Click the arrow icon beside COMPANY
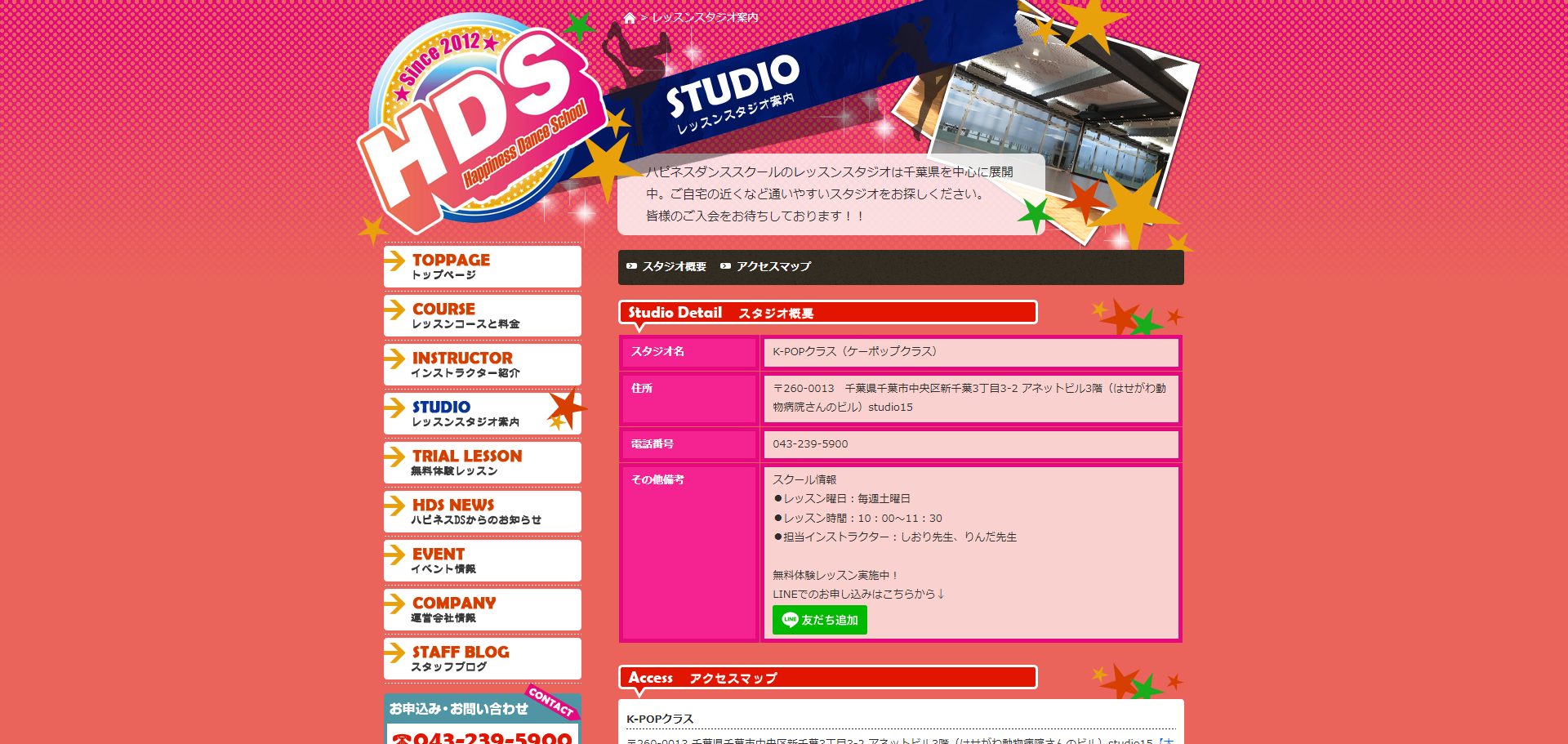Screen dimensions: 1568x744 [395, 604]
